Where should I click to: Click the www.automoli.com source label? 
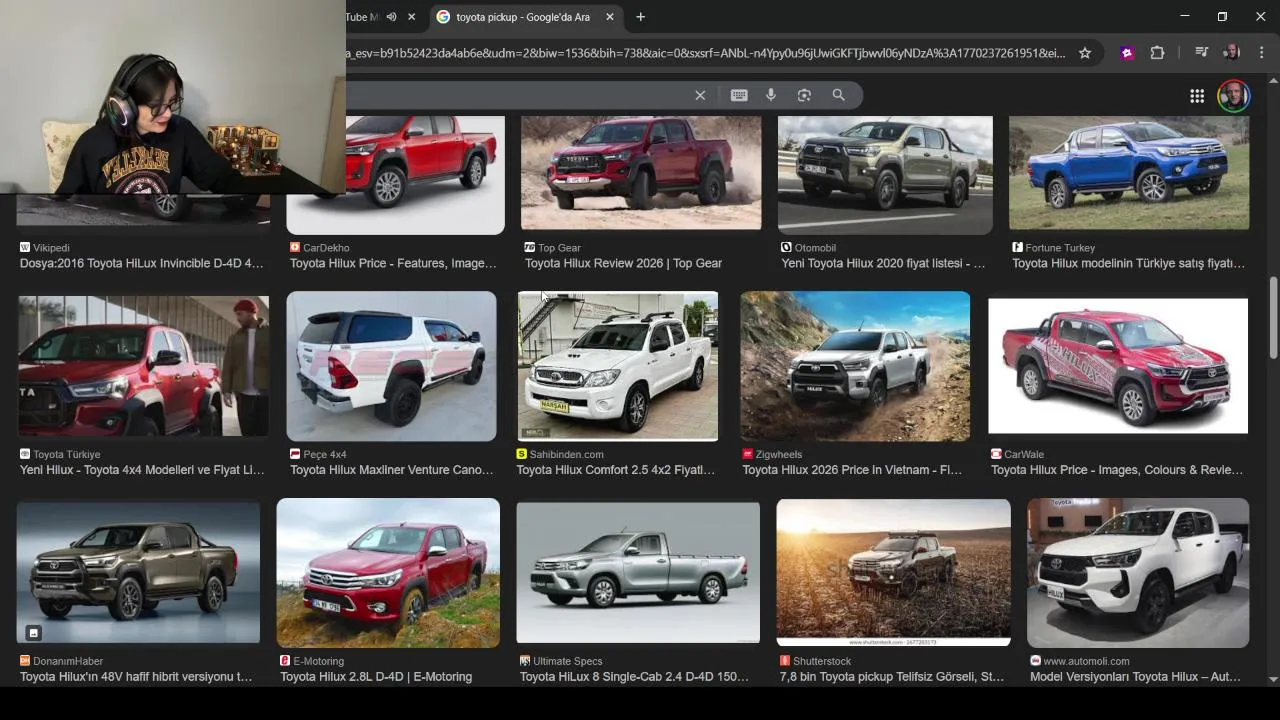tap(1086, 661)
